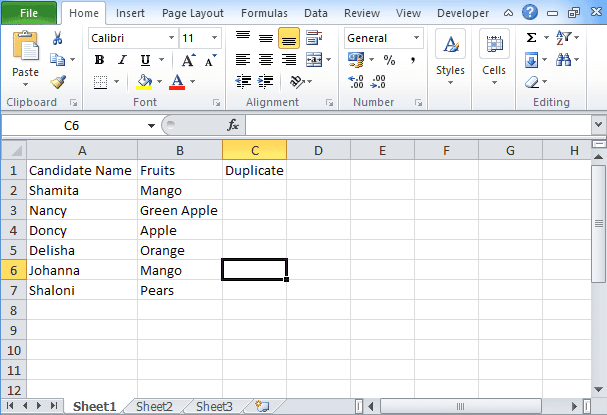Apply the cell borders icon
Screen dimensions: 607x415
pyautogui.click(x=101, y=82)
